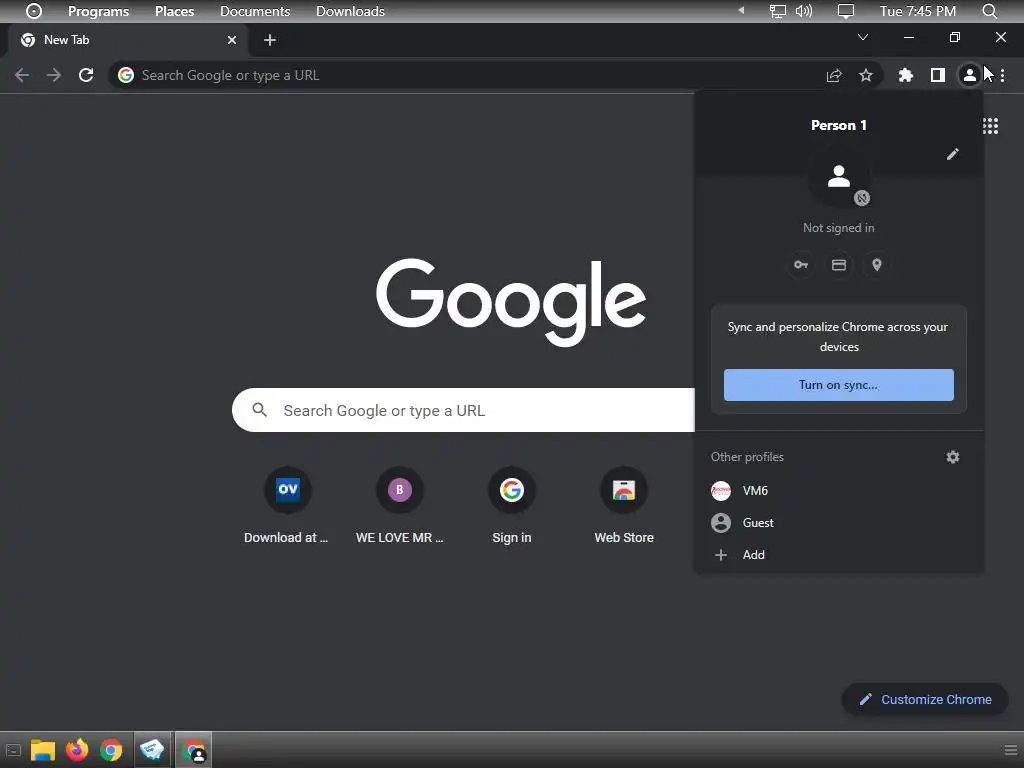Image resolution: width=1024 pixels, height=768 pixels.
Task: Open payment methods card icon
Action: (x=839, y=264)
